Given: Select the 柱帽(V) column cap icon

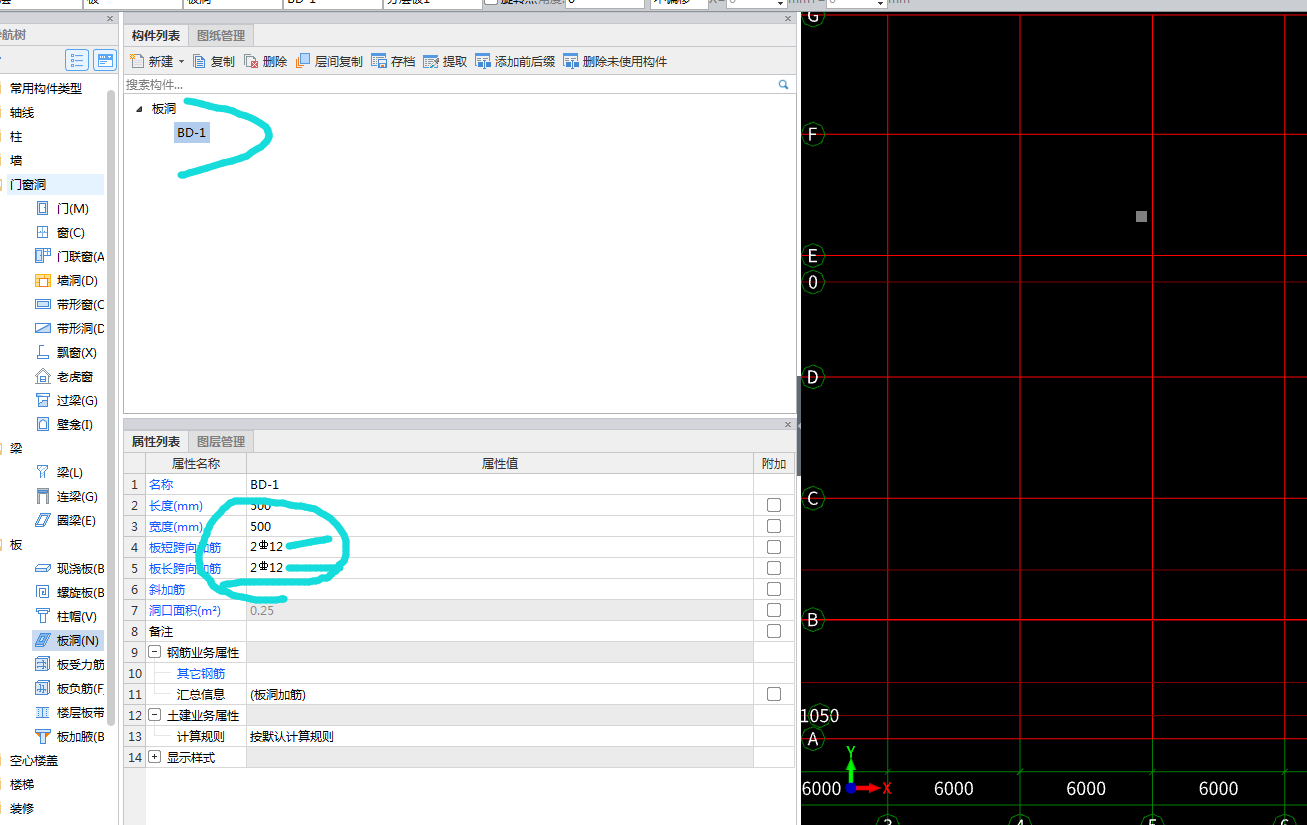Looking at the screenshot, I should [x=42, y=616].
